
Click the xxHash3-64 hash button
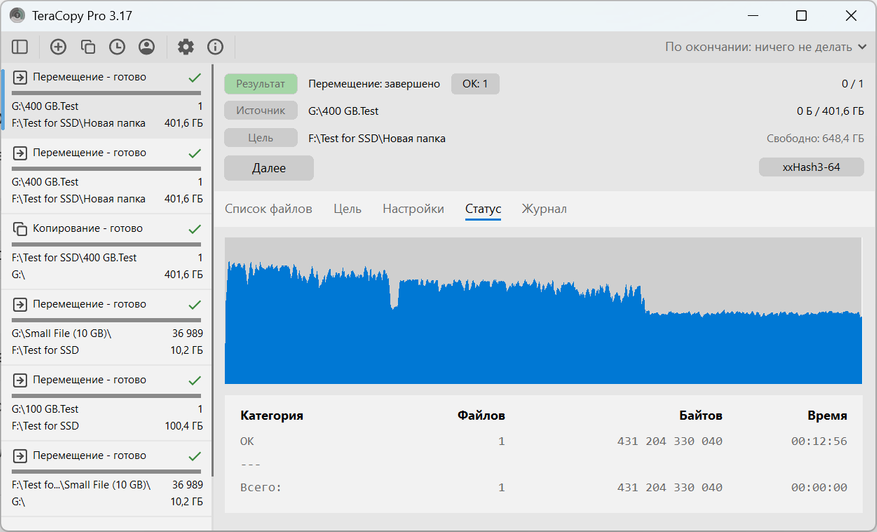(x=811, y=168)
